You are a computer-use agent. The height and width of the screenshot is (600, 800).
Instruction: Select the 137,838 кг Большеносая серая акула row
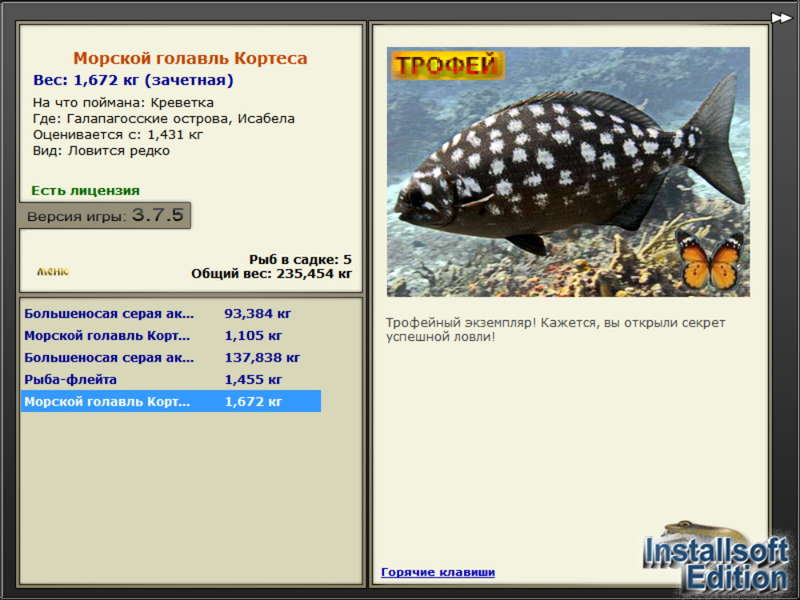pos(171,357)
